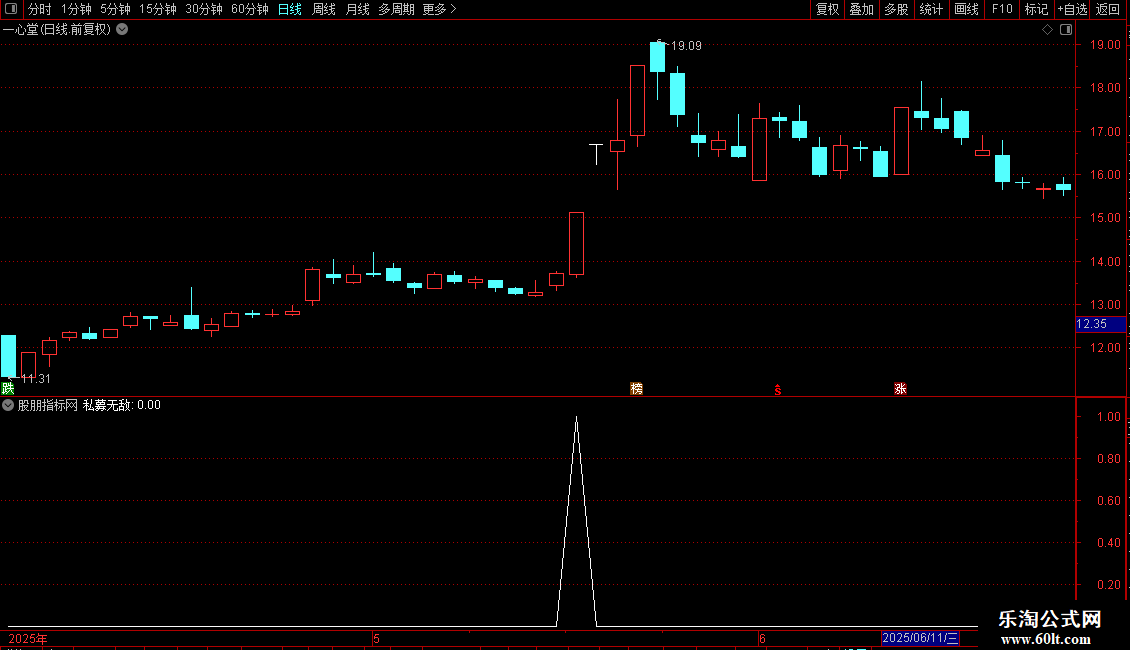Click the 私募无敌: 0.00 indicator value
The image size is (1130, 650).
pos(122,405)
